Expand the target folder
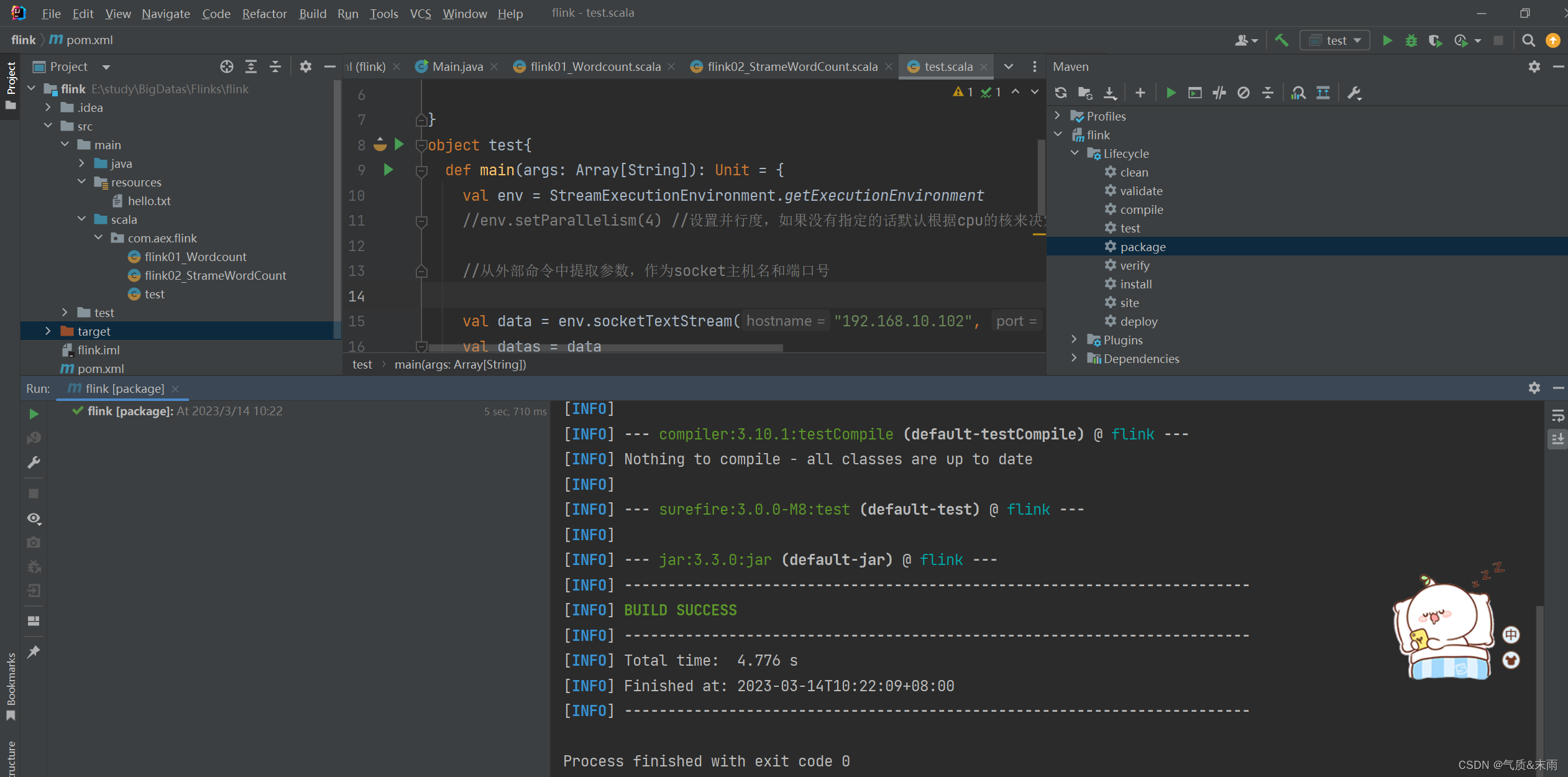The height and width of the screenshot is (777, 1568). pyautogui.click(x=48, y=331)
